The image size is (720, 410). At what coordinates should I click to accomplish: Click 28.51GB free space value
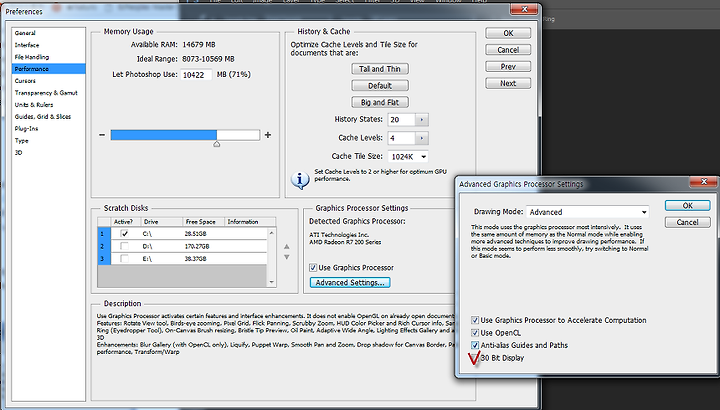[x=196, y=234]
